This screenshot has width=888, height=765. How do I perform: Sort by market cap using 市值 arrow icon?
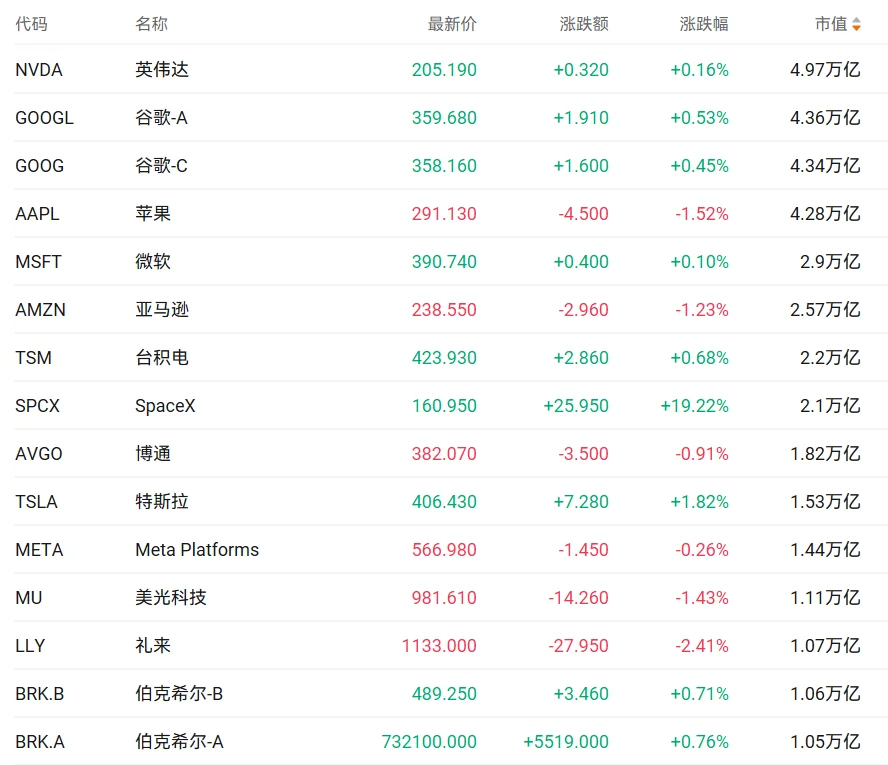[x=856, y=24]
